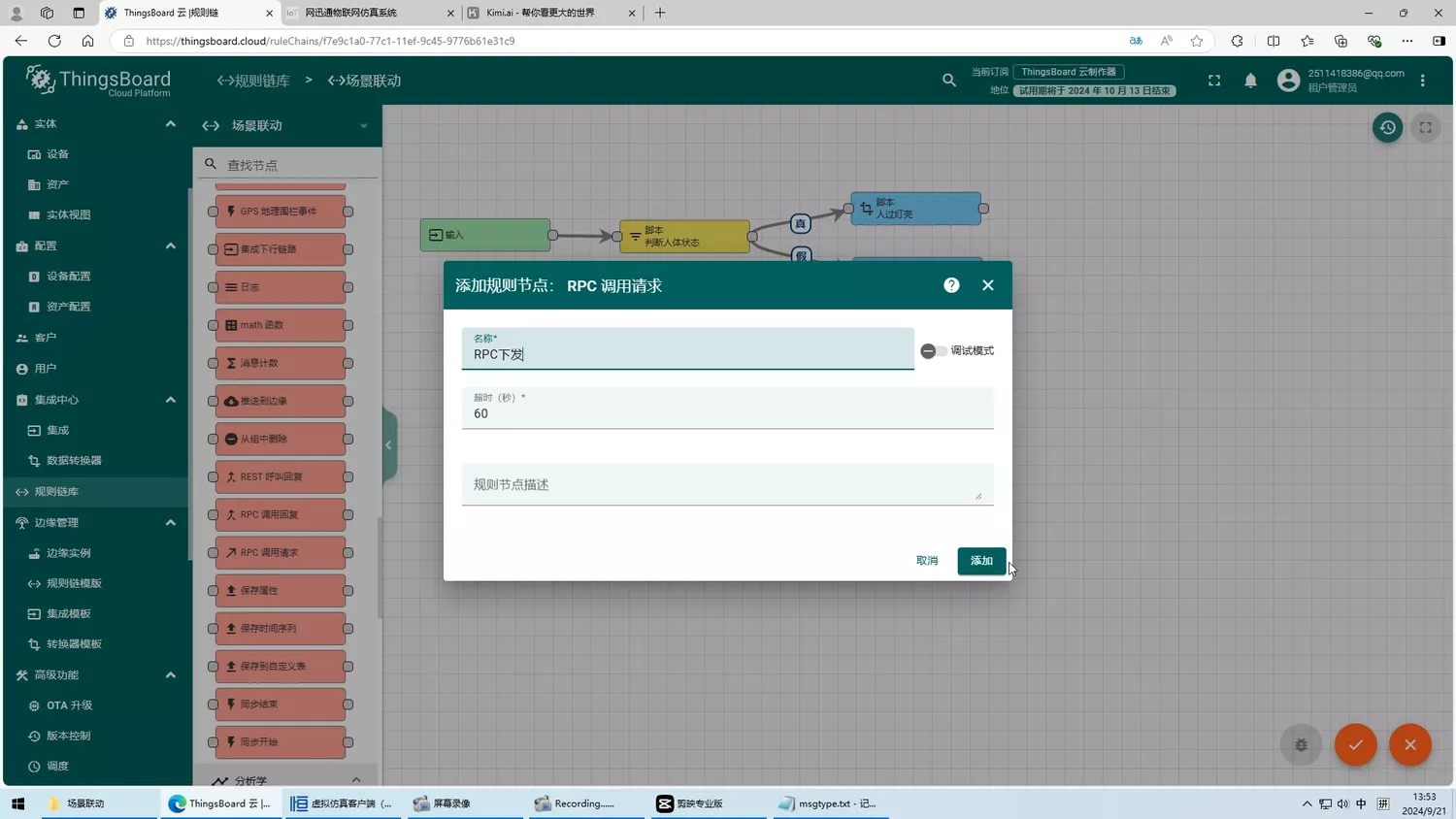Image resolution: width=1456 pixels, height=819 pixels.
Task: Open the 场景联动 rule chain dropdown
Action: coord(363,126)
